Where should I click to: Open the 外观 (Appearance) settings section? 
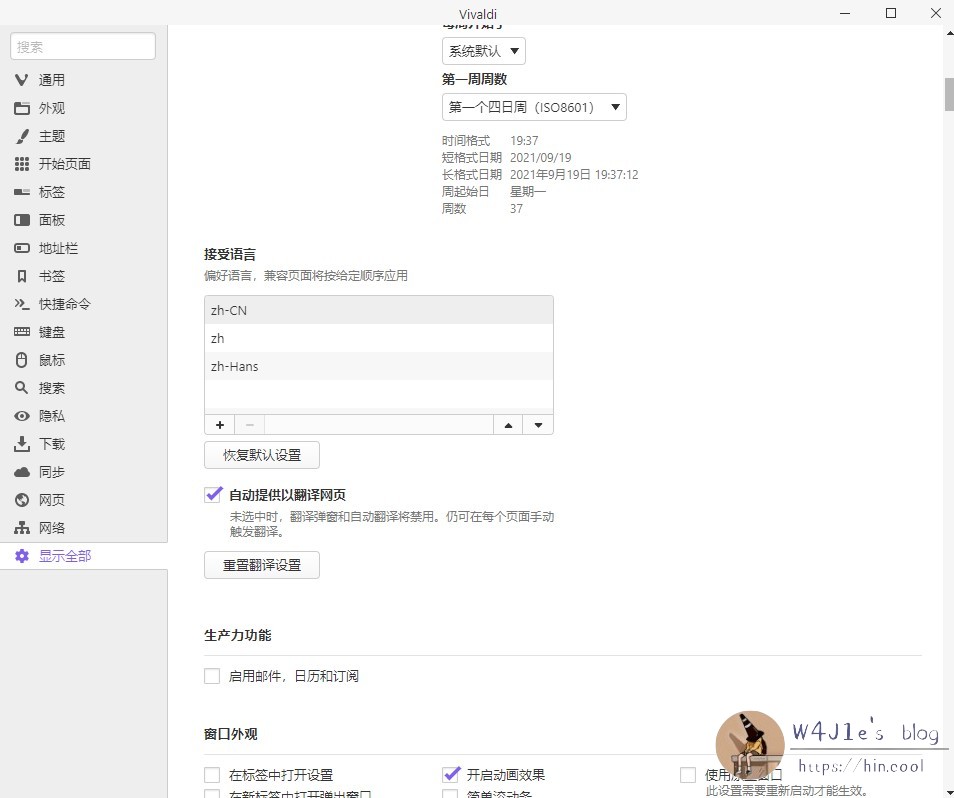point(52,108)
